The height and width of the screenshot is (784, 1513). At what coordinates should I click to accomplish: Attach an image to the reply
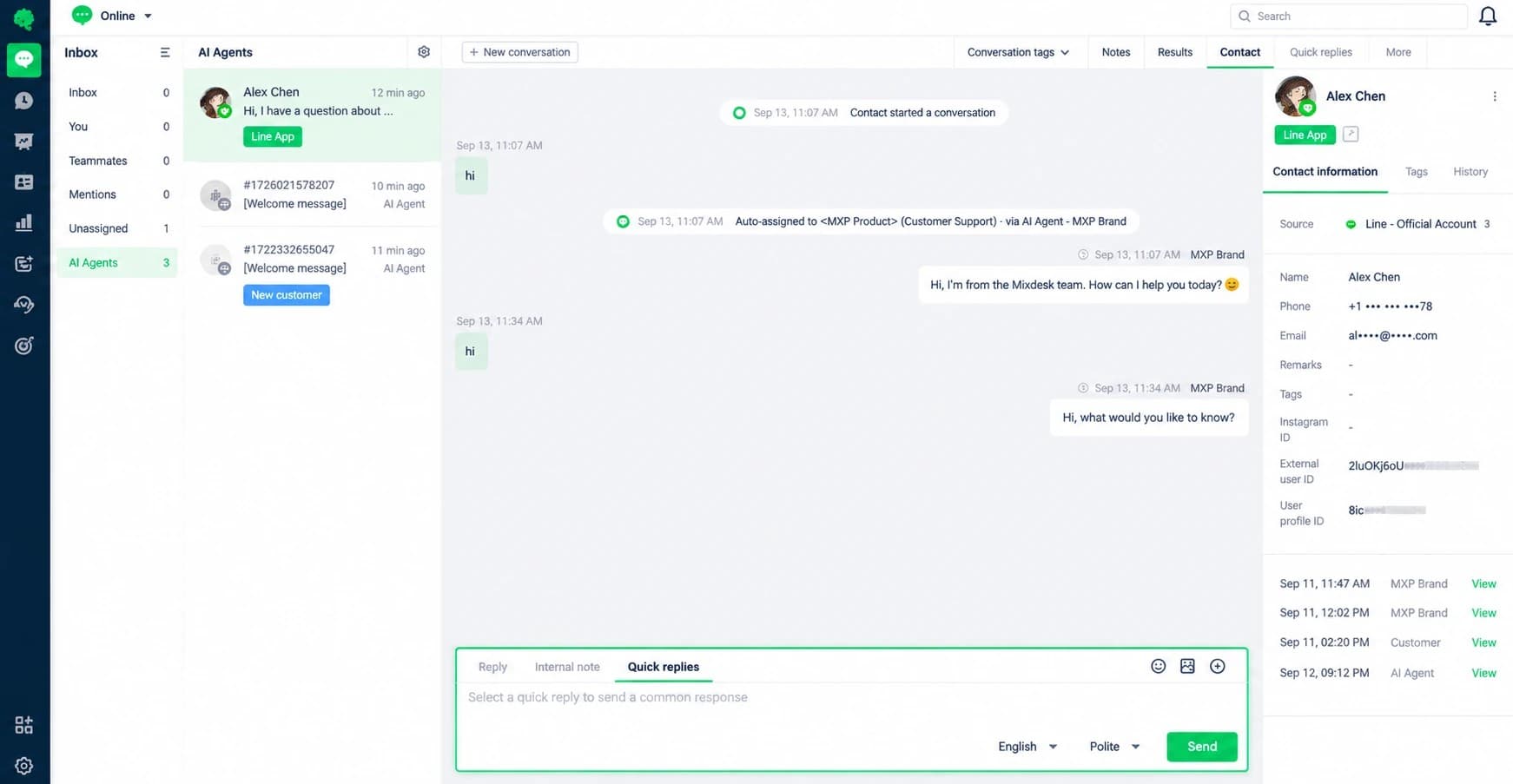[x=1187, y=666]
